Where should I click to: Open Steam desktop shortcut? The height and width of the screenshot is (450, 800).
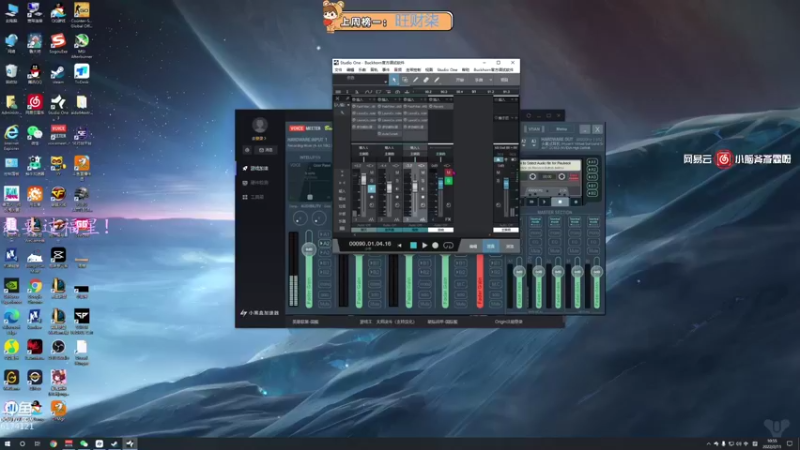58,74
